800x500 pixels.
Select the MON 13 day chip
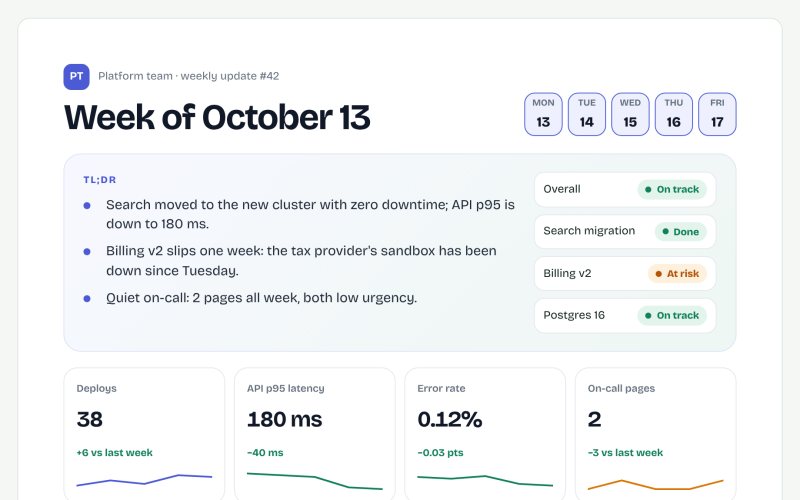(x=543, y=114)
